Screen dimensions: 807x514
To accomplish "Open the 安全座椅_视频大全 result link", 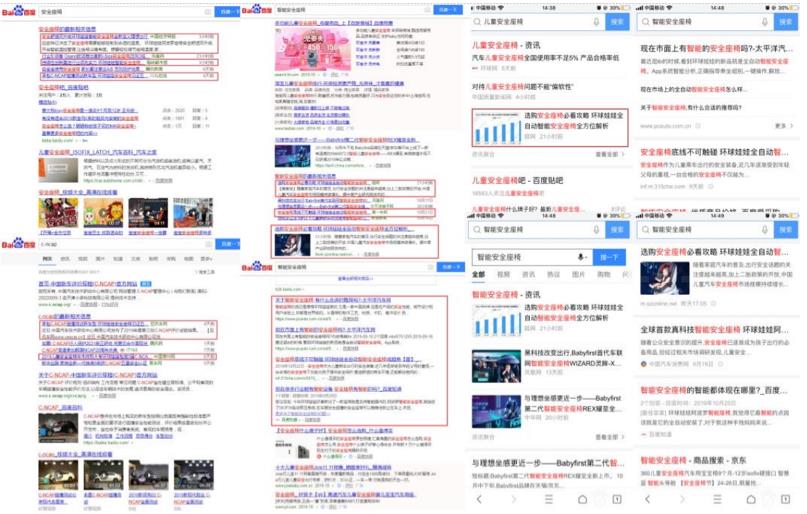I will tap(78, 192).
